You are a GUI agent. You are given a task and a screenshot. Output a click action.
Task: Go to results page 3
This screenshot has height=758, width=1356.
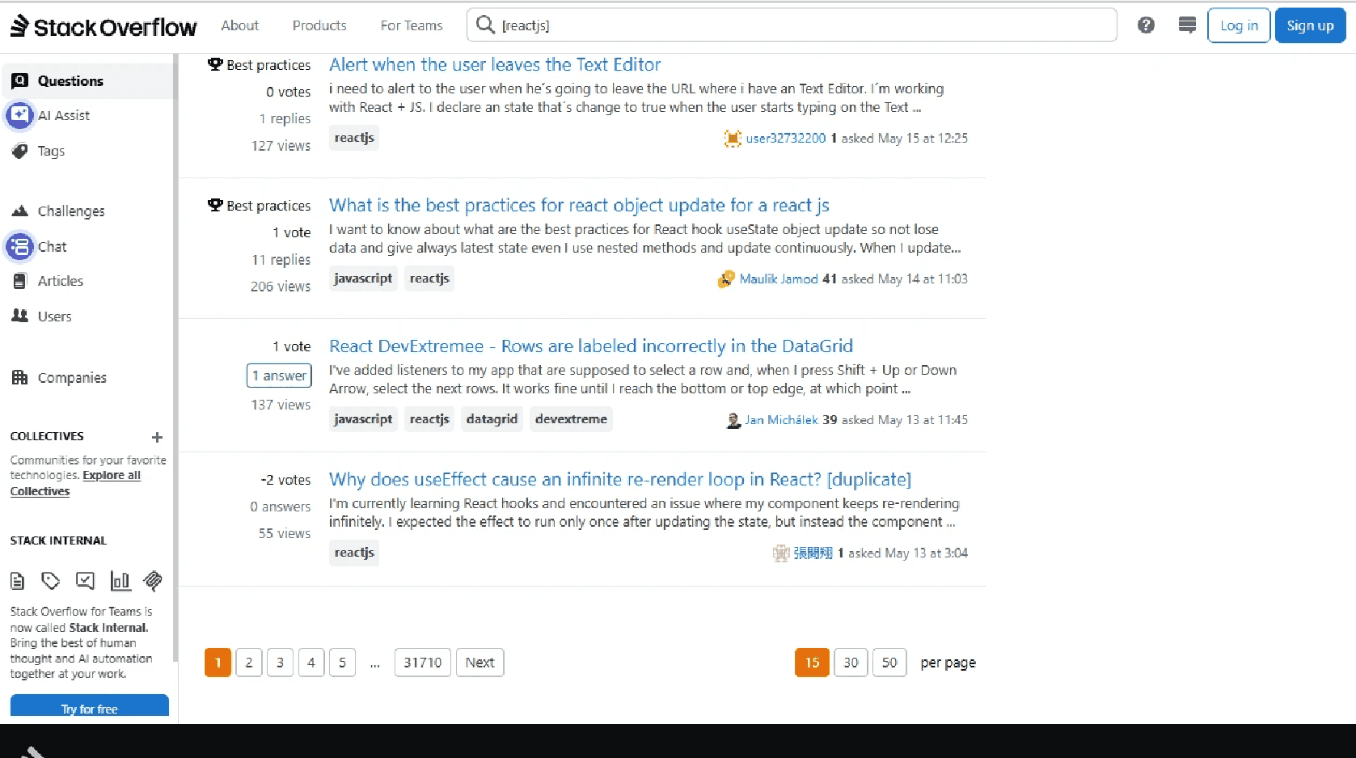(x=280, y=662)
